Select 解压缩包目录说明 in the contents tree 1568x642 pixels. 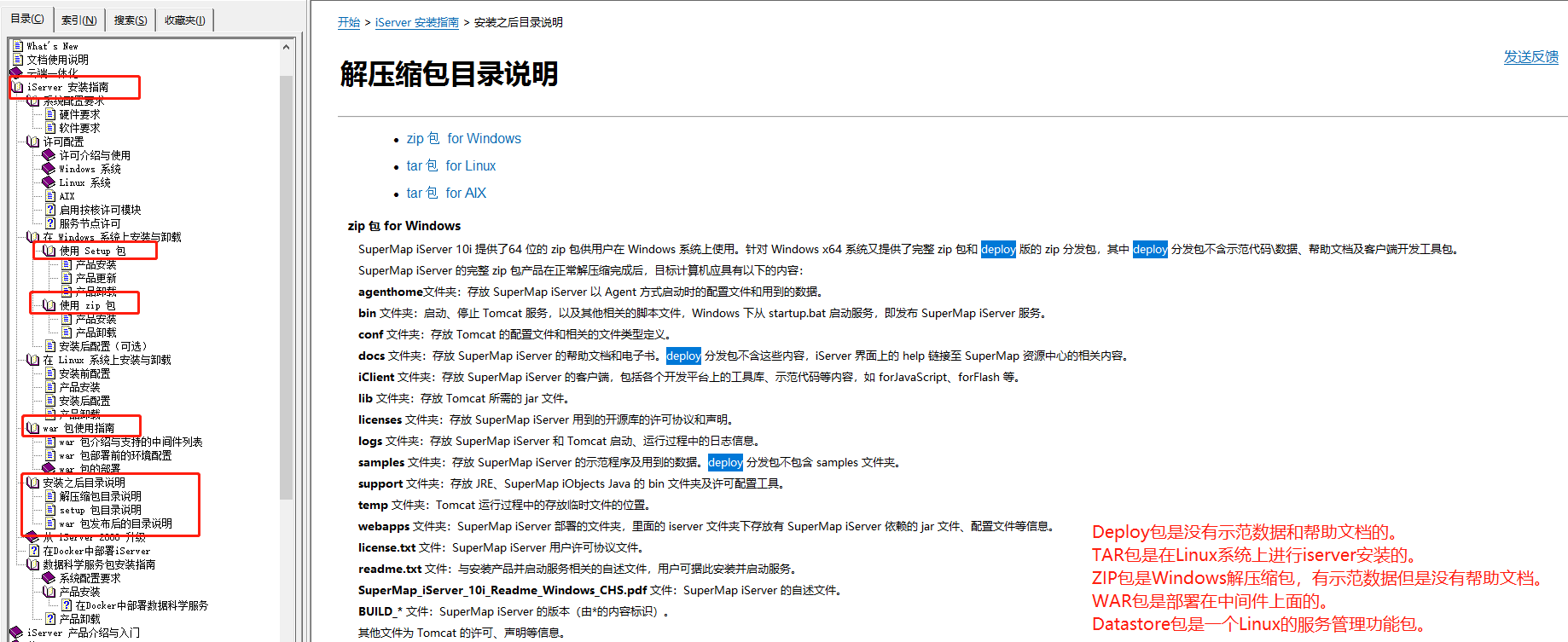pyautogui.click(x=100, y=496)
